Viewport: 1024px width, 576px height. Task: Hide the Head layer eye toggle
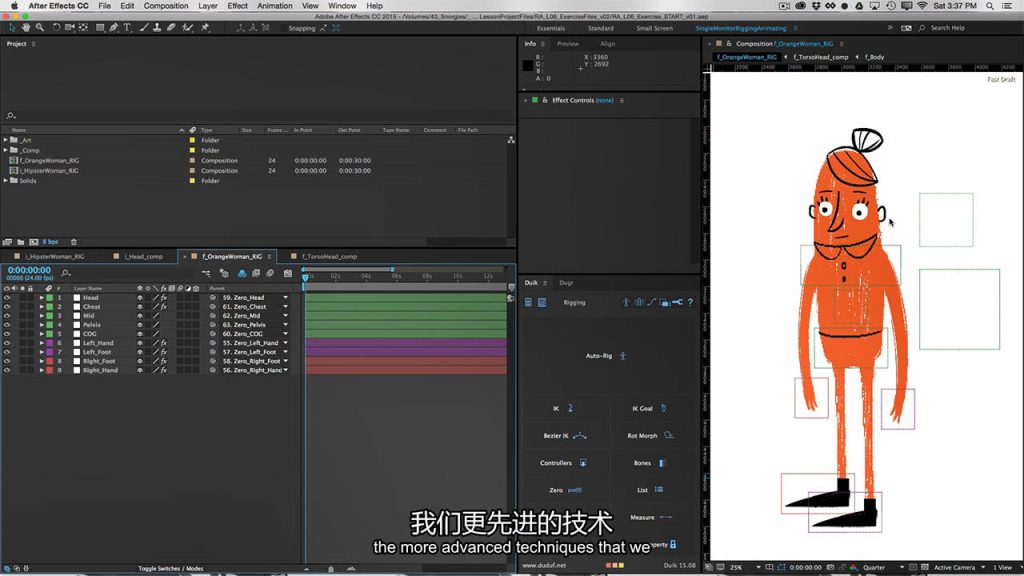(7, 298)
